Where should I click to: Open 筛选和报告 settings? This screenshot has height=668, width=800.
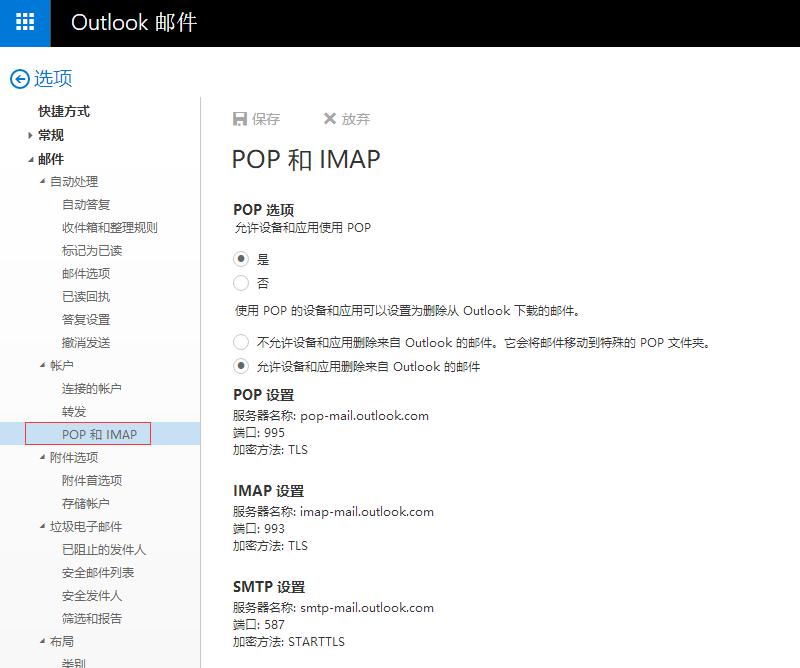92,618
